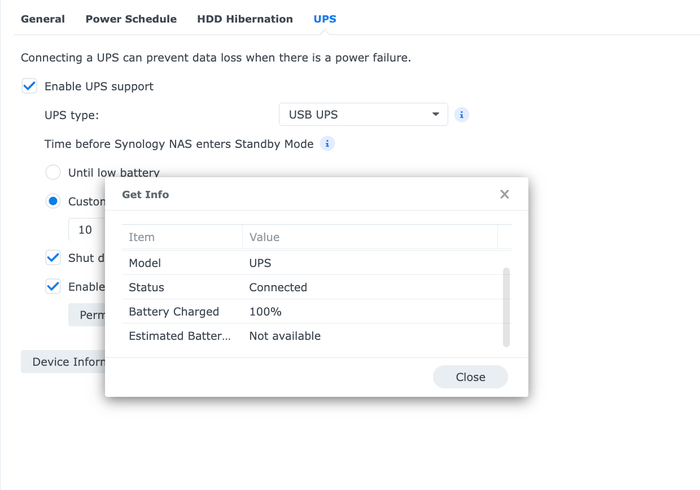Click the partially hidden 'Perm' button

[88, 315]
